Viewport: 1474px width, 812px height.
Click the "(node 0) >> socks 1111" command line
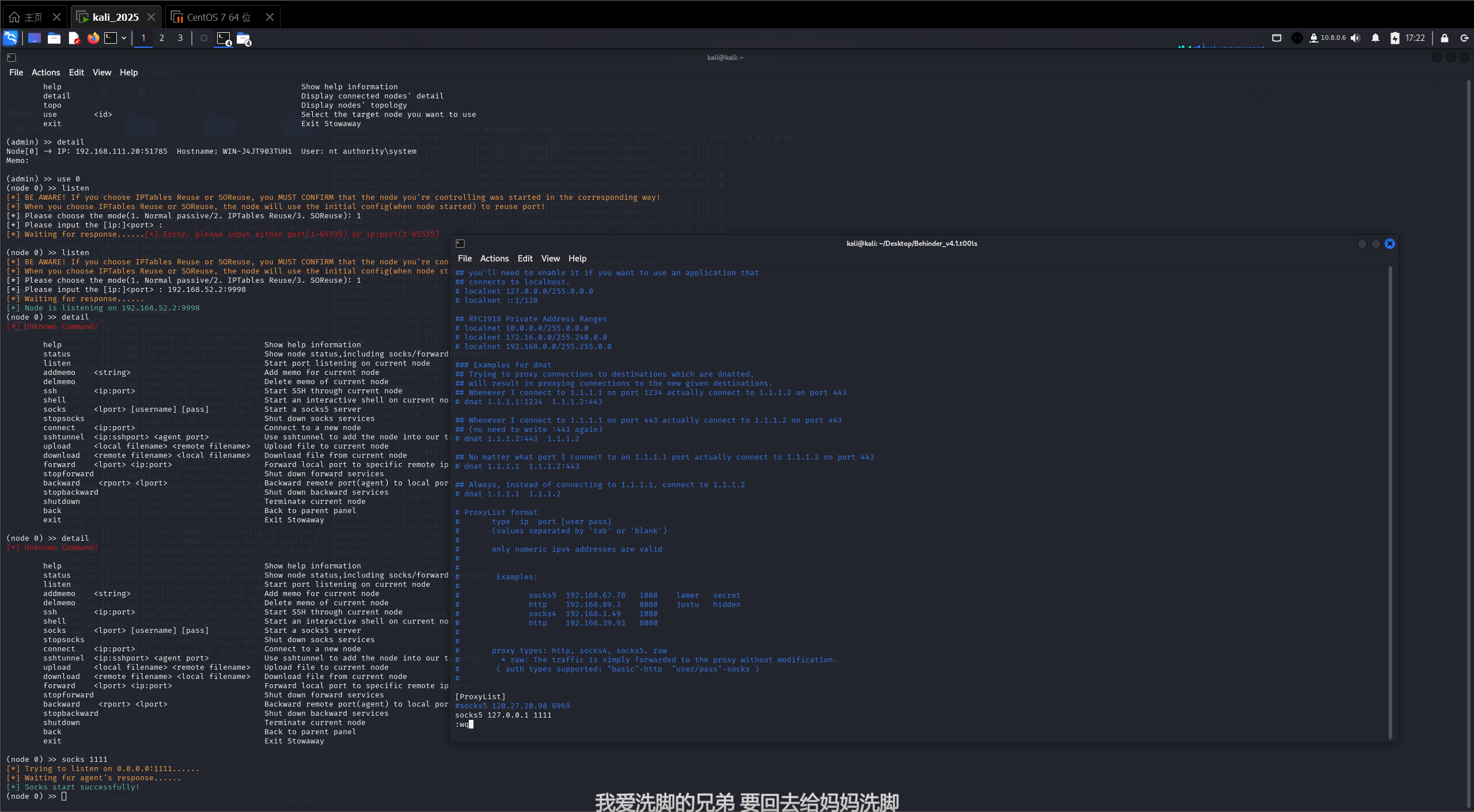pos(57,760)
